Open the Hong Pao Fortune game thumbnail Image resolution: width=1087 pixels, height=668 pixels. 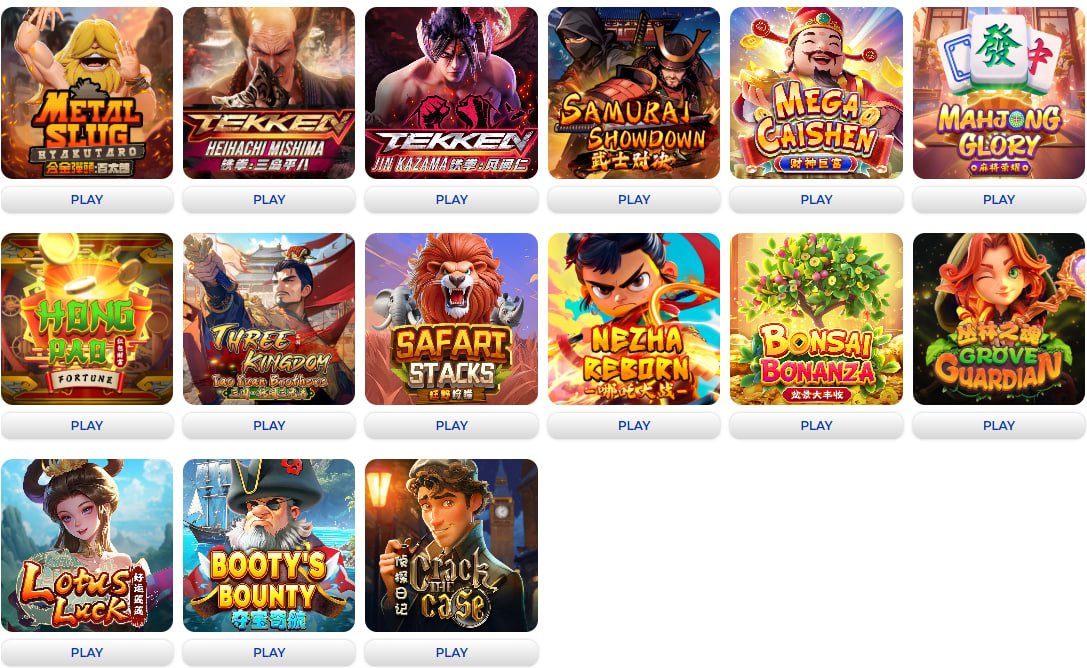click(x=87, y=319)
